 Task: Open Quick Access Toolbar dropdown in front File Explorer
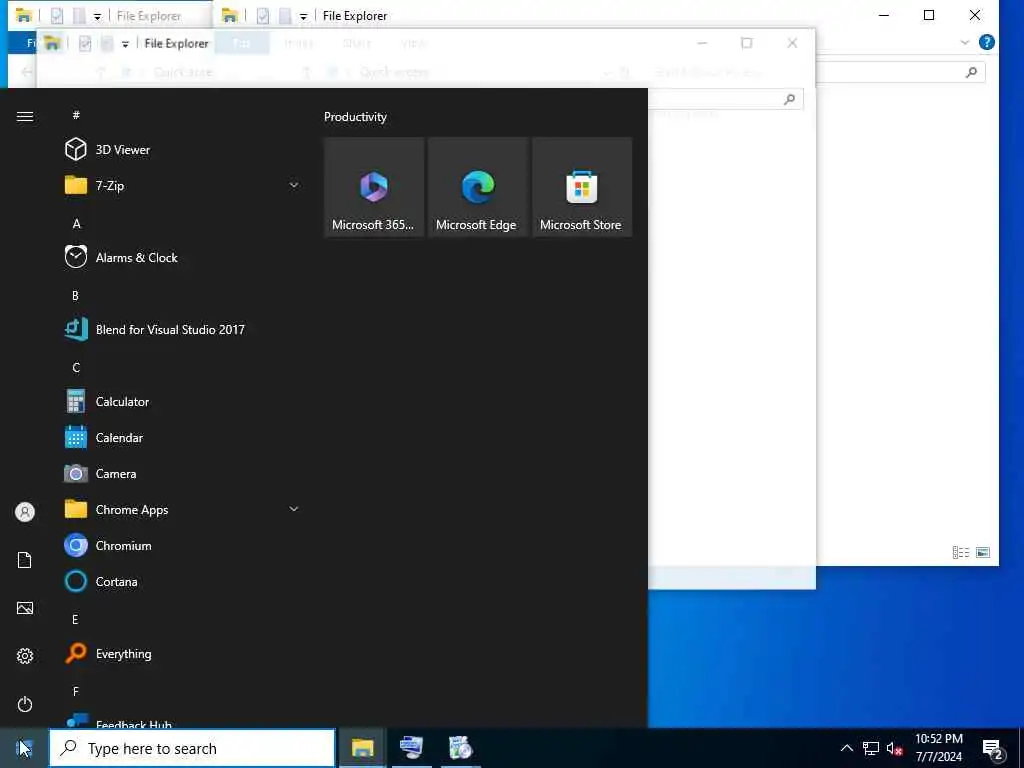pos(125,44)
